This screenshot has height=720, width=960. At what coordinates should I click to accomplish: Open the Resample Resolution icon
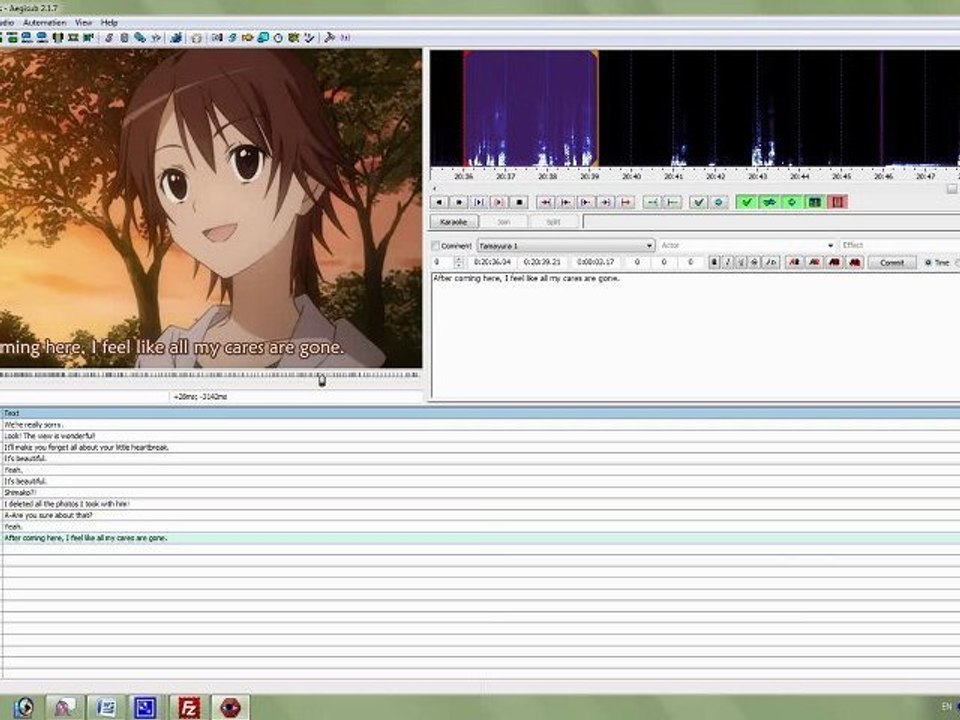tap(263, 38)
